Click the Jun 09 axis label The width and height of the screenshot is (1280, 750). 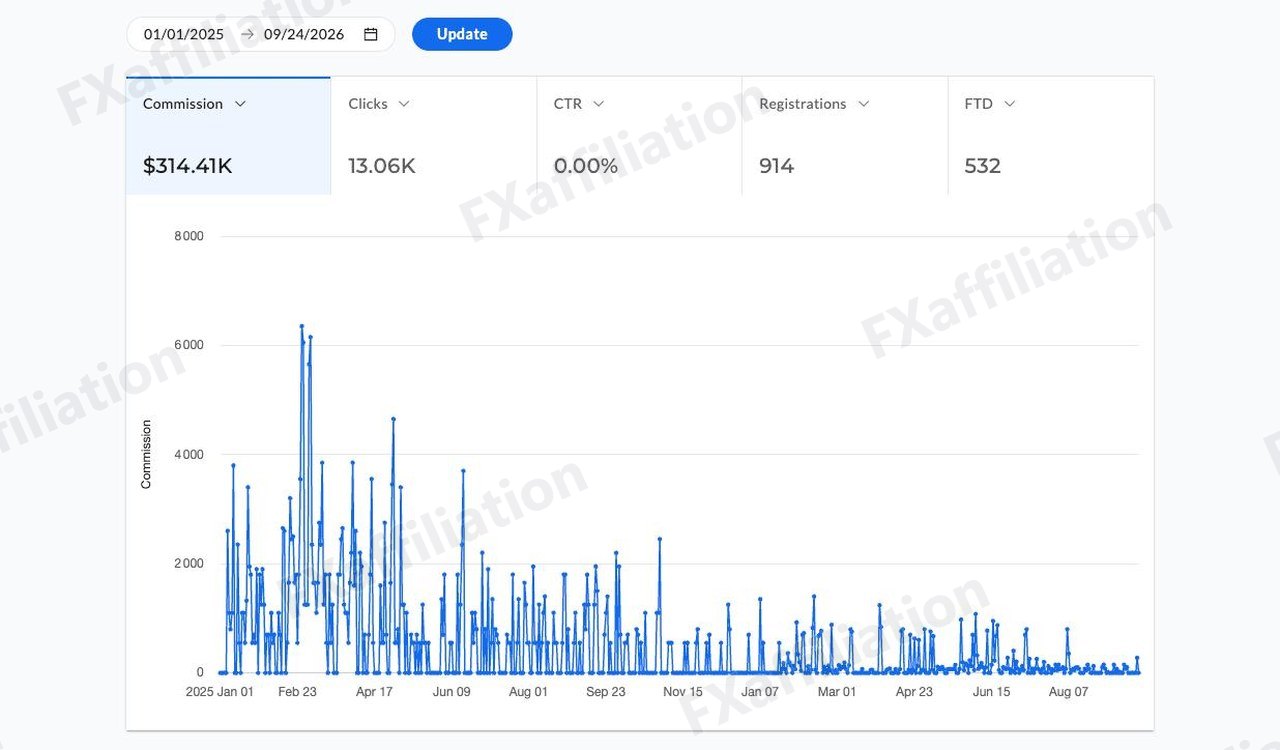[x=451, y=692]
